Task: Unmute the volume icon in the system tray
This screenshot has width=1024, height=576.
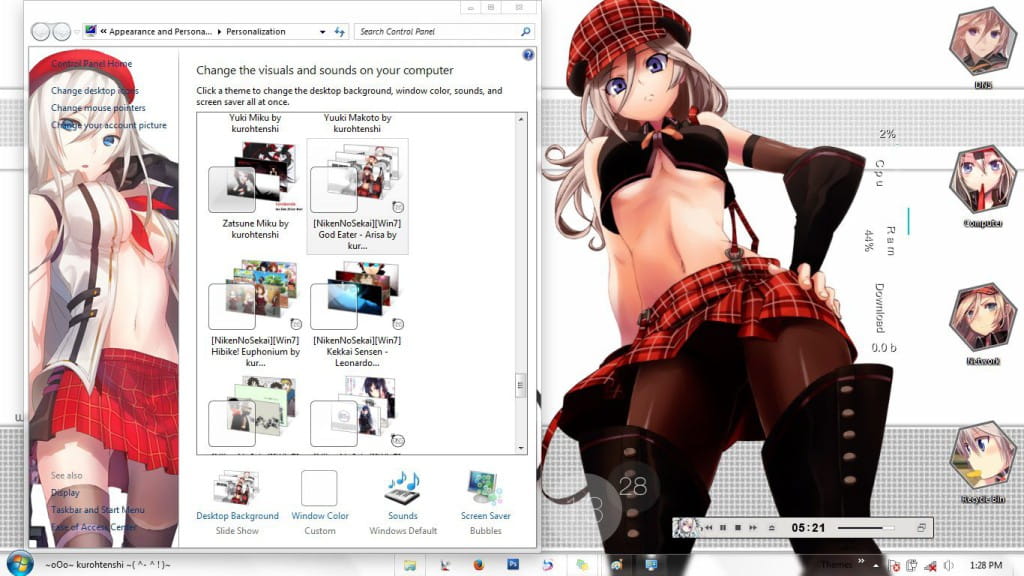Action: [x=930, y=564]
